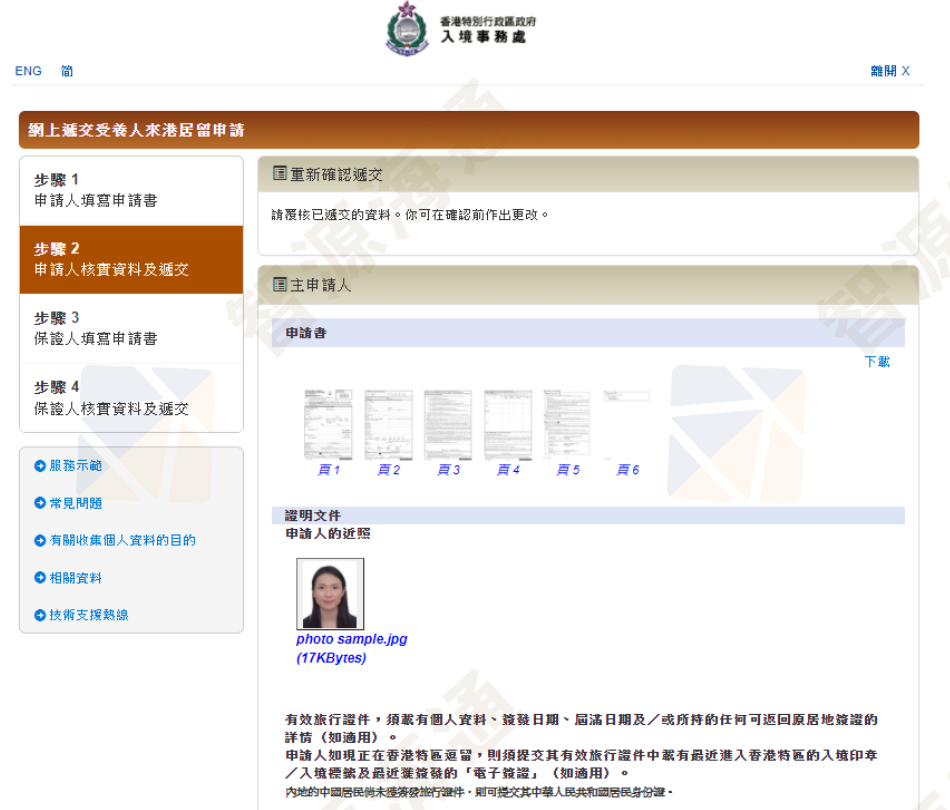Click the 離開 X exit control

tap(888, 71)
